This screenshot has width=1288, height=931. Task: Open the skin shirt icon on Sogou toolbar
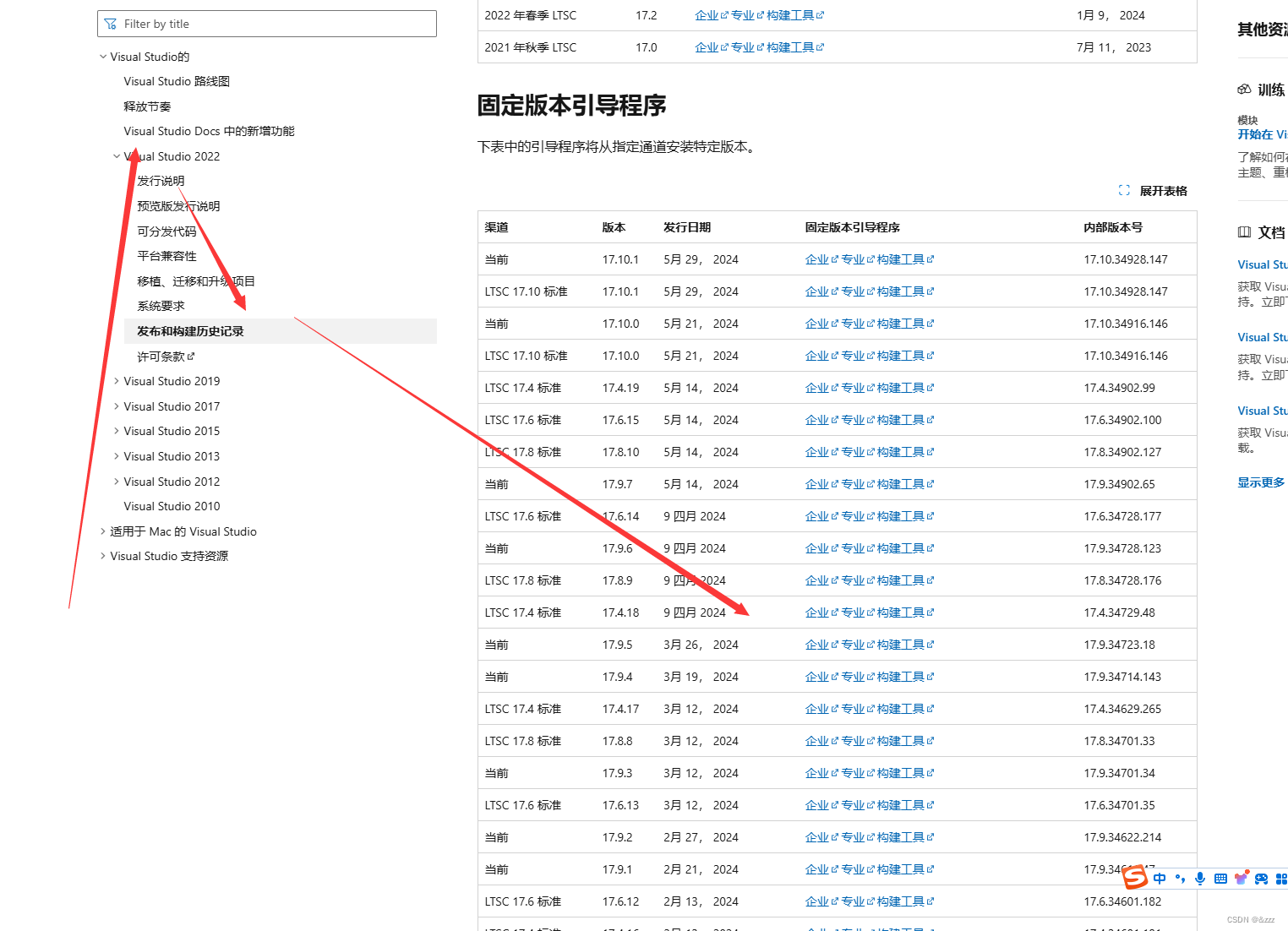tap(1241, 879)
